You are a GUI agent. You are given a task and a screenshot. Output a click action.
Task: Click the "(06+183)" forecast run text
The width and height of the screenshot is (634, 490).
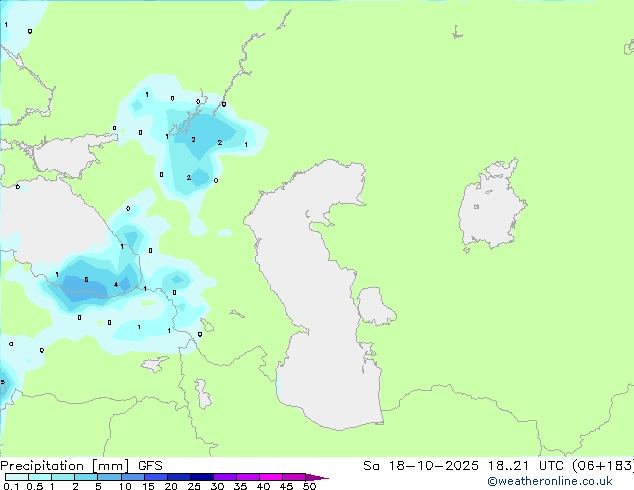[603, 466]
